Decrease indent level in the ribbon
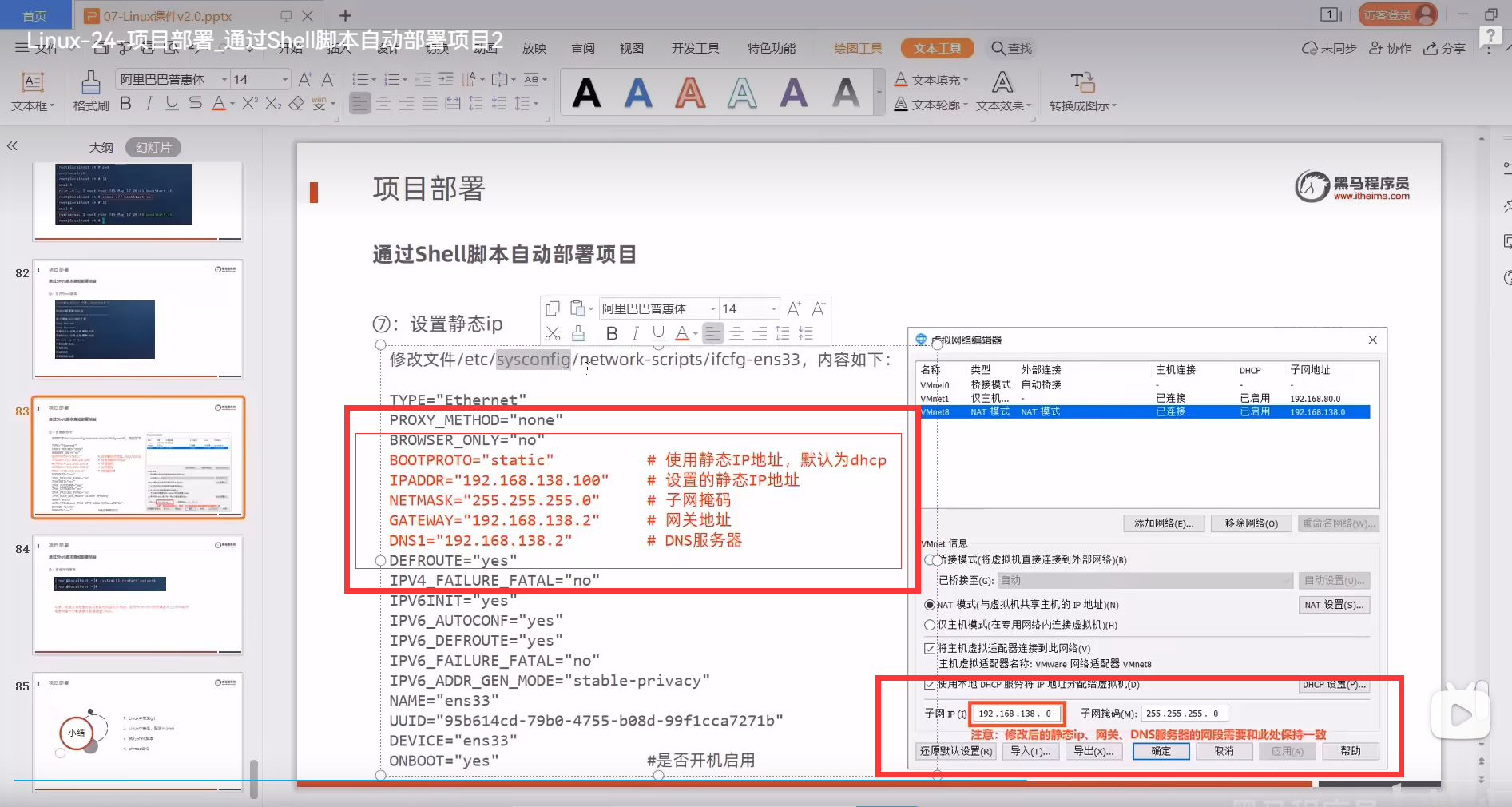The image size is (1512, 807). pyautogui.click(x=423, y=80)
